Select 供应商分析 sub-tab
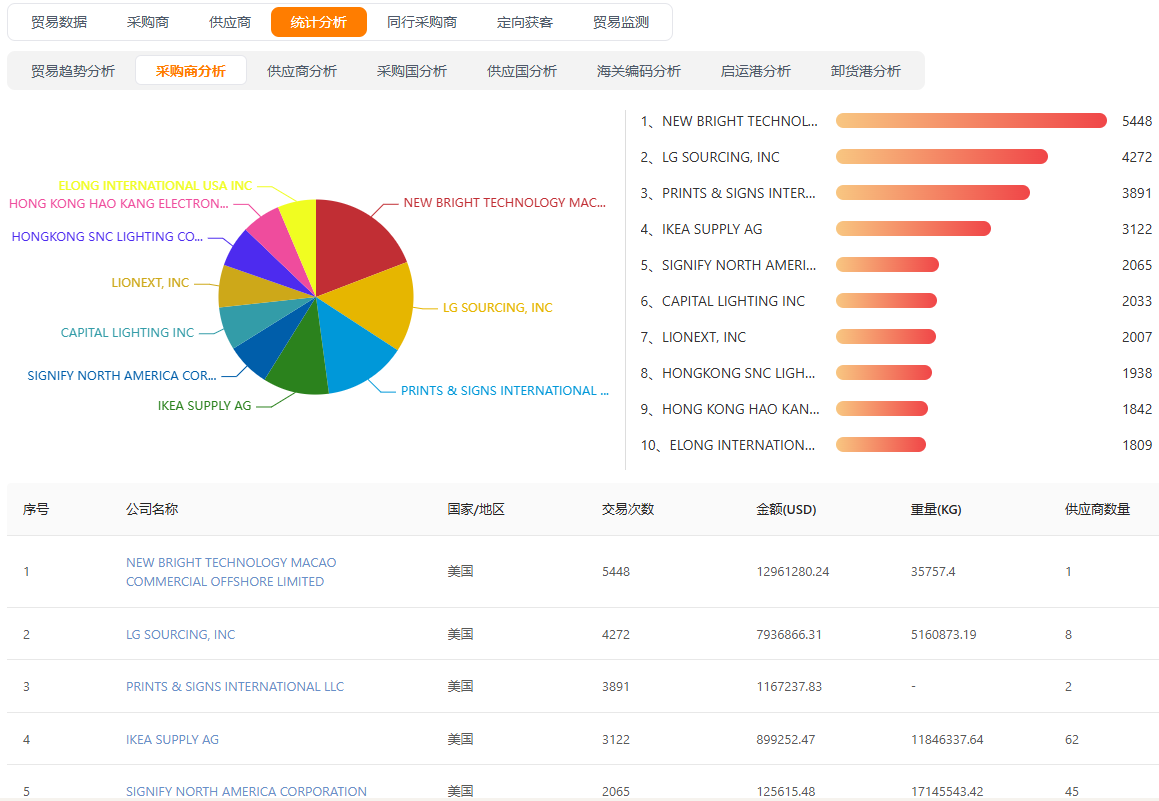This screenshot has height=801, width=1159. tap(302, 71)
